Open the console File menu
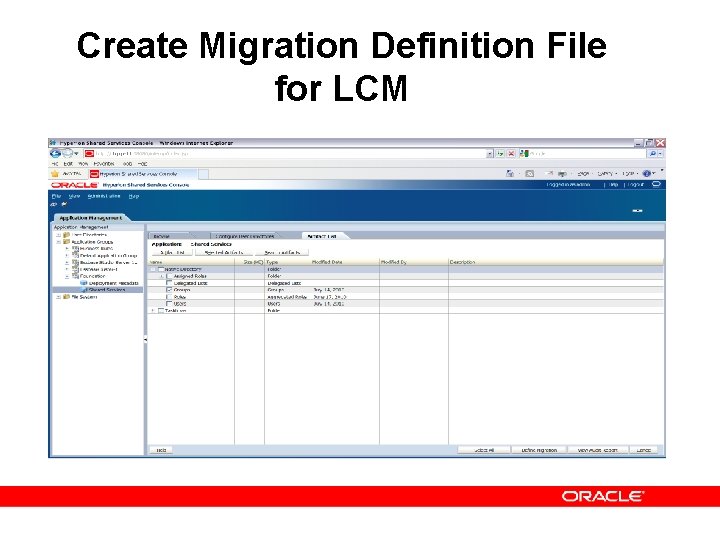This screenshot has height=540, width=720. pyautogui.click(x=56, y=196)
